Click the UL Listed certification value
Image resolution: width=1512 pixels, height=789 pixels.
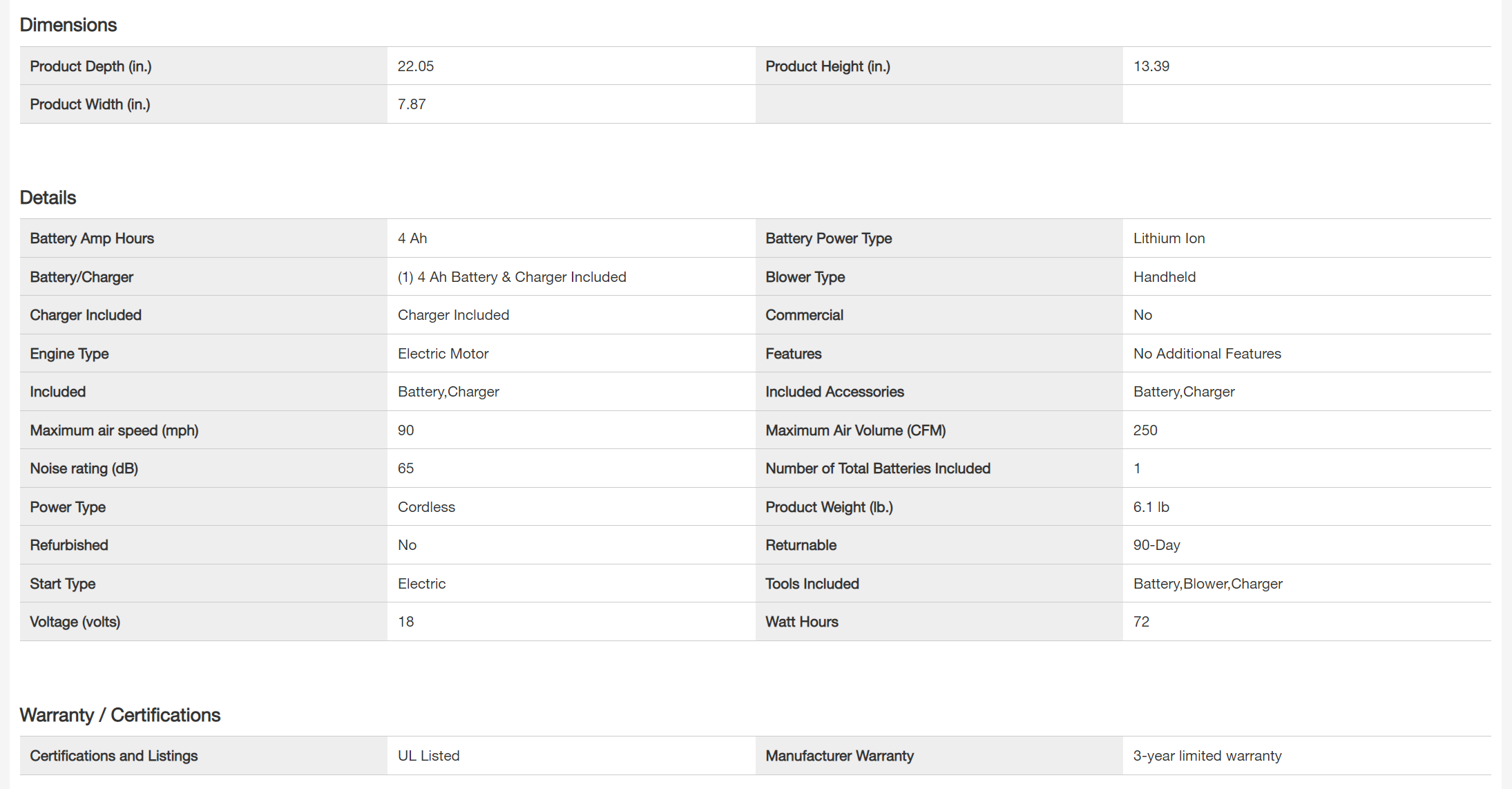coord(428,756)
